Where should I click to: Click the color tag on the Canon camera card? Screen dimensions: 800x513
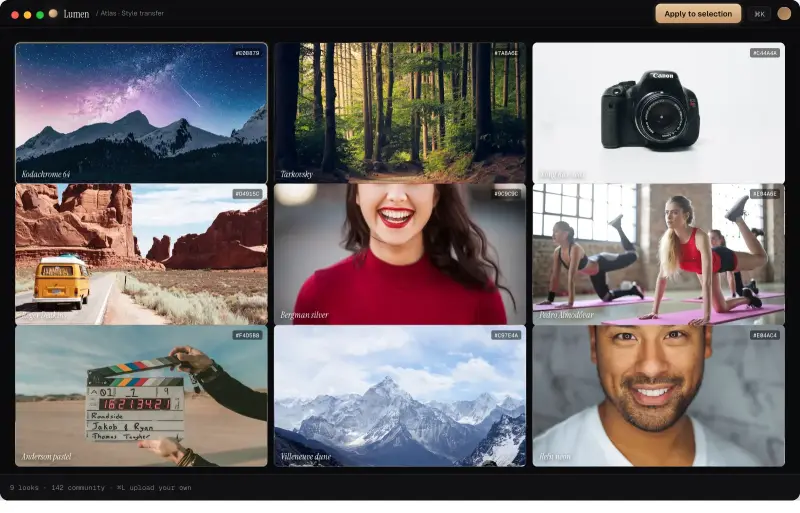pyautogui.click(x=764, y=53)
